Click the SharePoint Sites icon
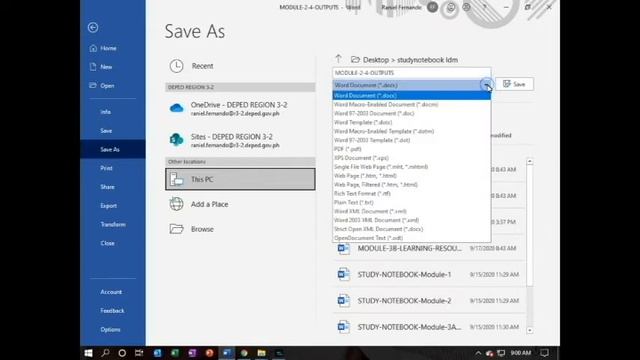The width and height of the screenshot is (640, 360). (x=176, y=140)
